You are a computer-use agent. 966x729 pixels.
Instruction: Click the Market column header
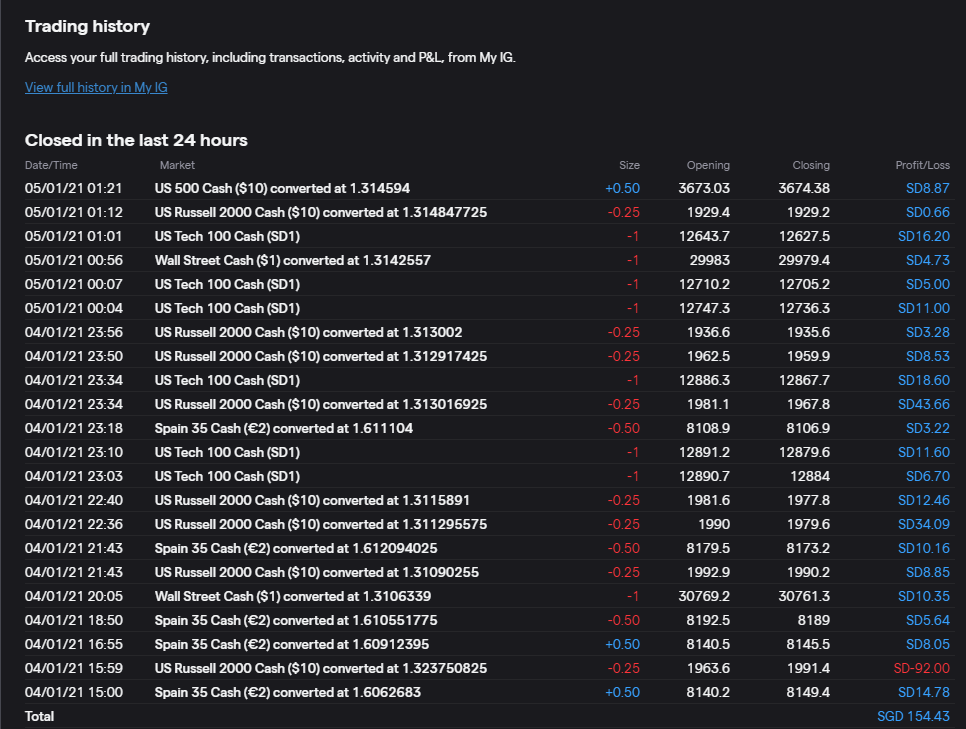click(177, 165)
